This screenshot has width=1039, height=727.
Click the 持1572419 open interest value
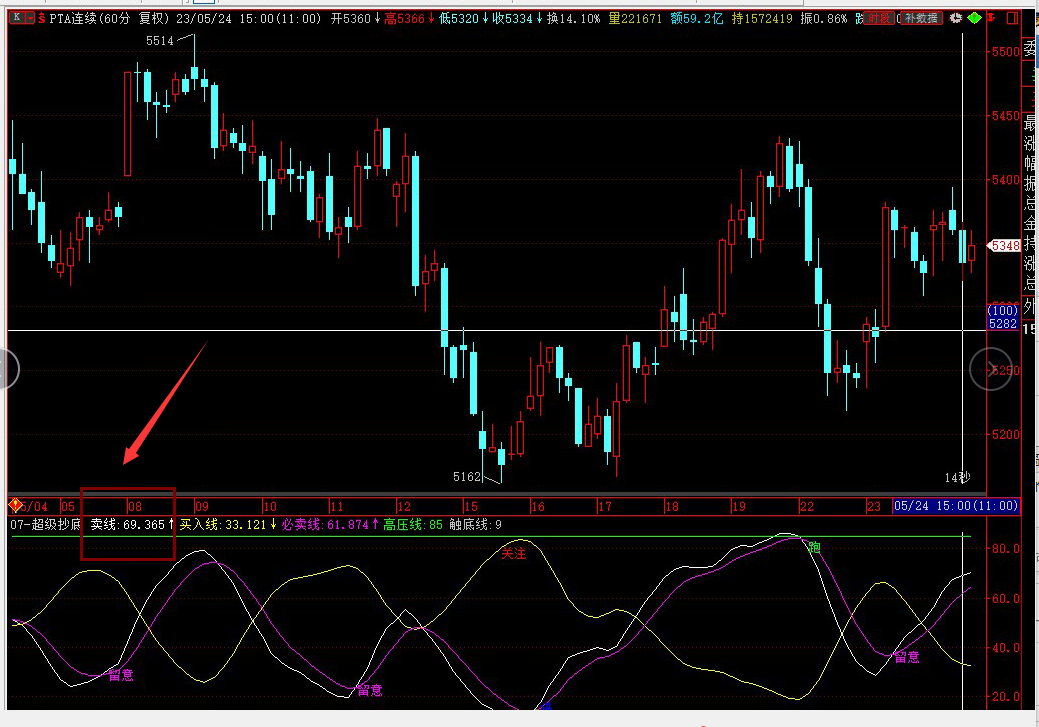pyautogui.click(x=762, y=19)
